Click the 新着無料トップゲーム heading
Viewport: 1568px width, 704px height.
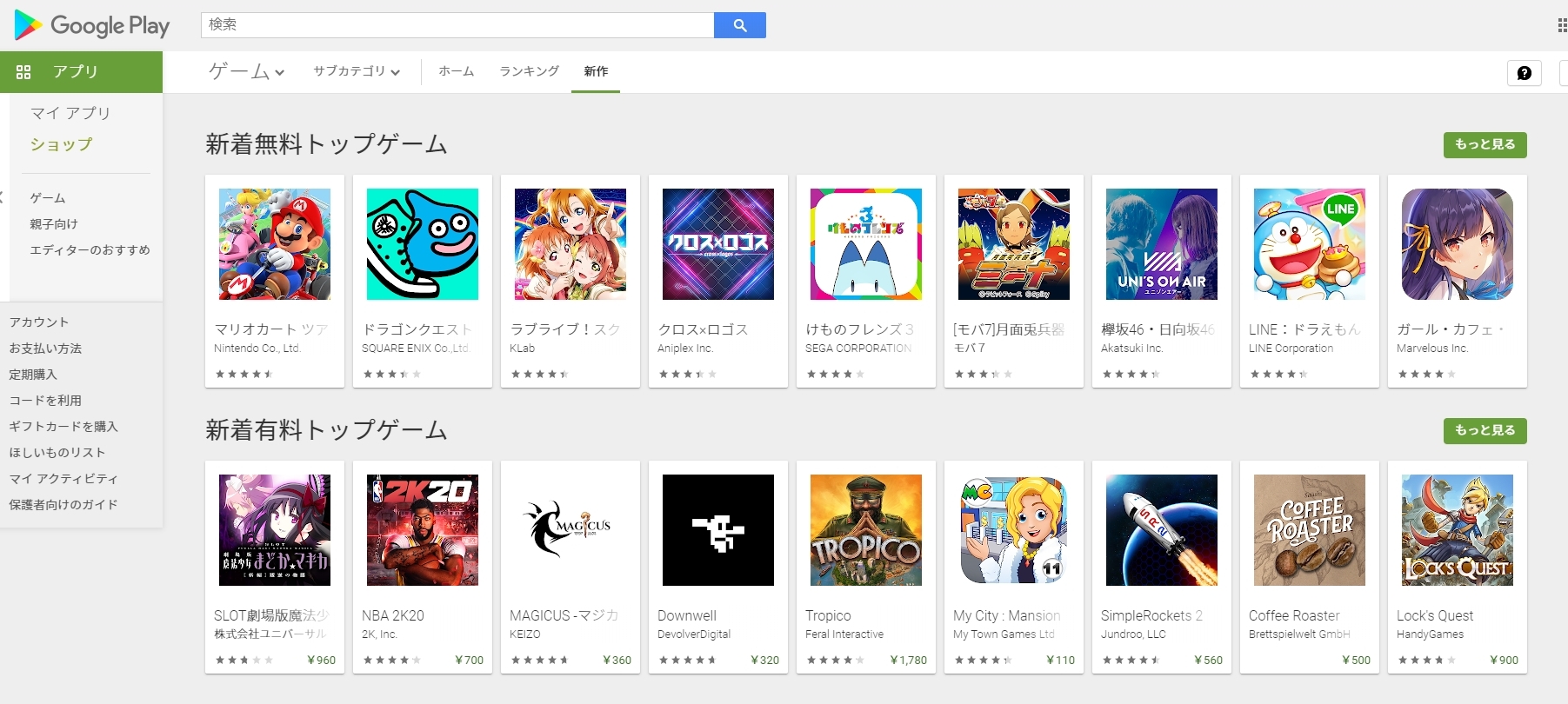tap(326, 144)
